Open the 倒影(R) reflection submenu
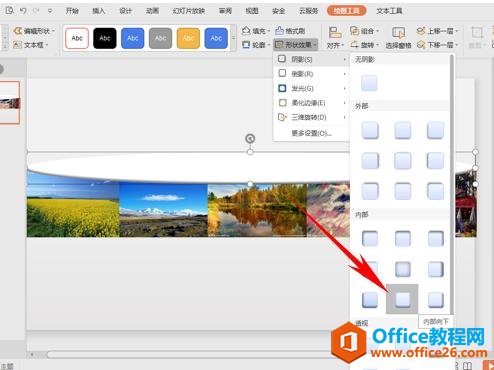The height and width of the screenshot is (370, 494). click(311, 74)
